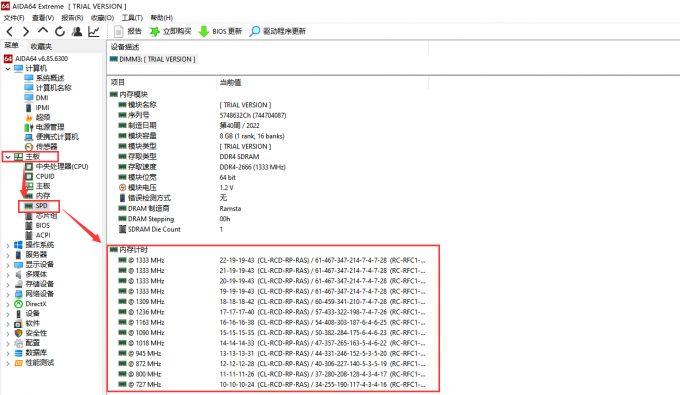Image resolution: width=680 pixels, height=395 pixels.
Task: Open the 报告(R) menu
Action: 72,18
